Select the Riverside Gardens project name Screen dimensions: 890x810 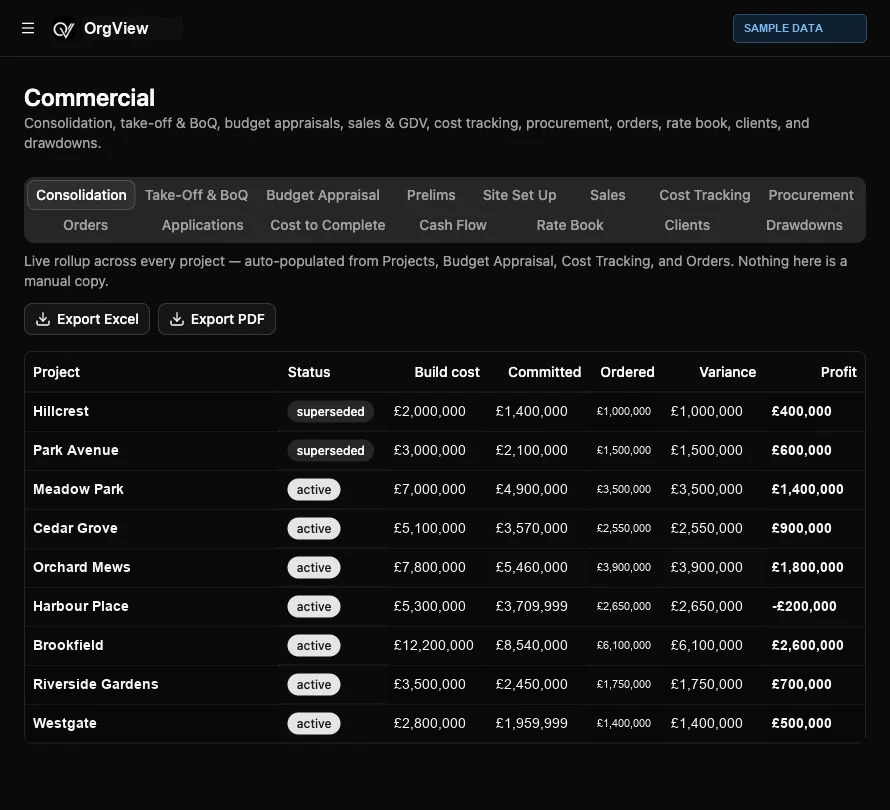tap(95, 685)
